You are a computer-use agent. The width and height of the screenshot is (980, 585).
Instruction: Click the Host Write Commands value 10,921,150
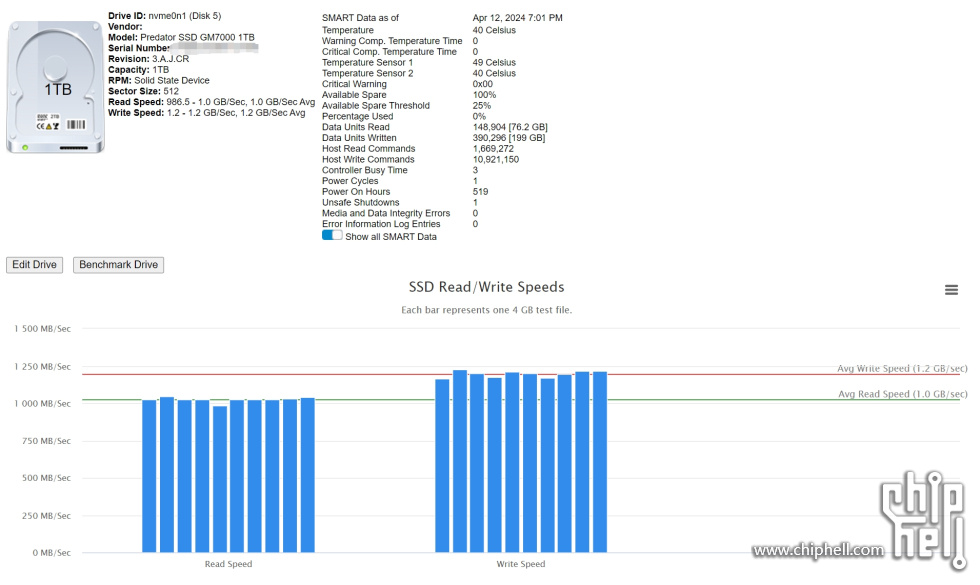coord(496,159)
